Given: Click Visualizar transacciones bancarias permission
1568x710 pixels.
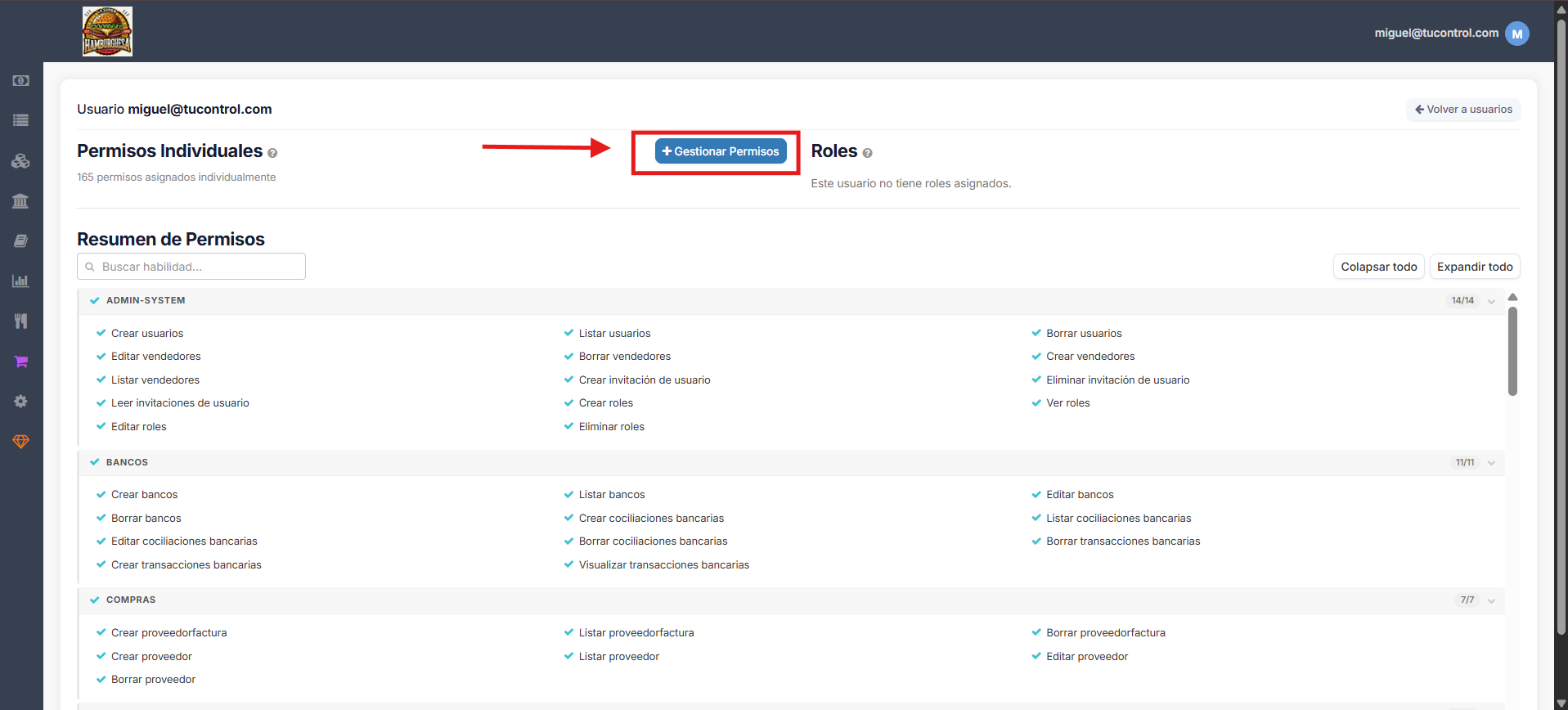Looking at the screenshot, I should [664, 564].
